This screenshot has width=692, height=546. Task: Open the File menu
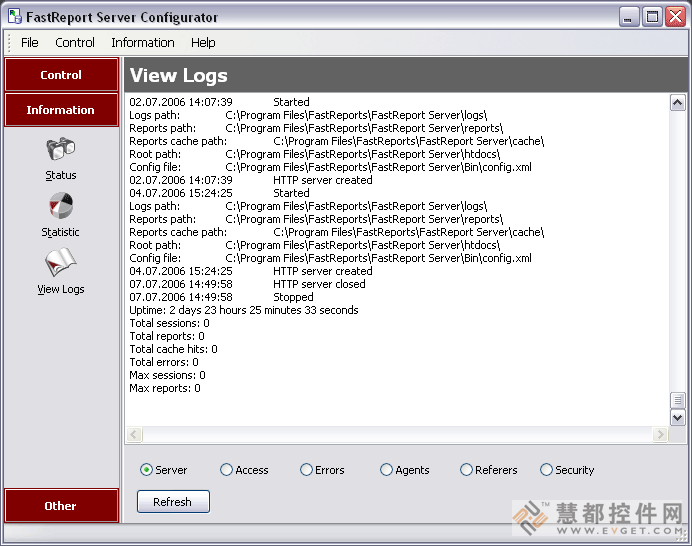tap(30, 43)
